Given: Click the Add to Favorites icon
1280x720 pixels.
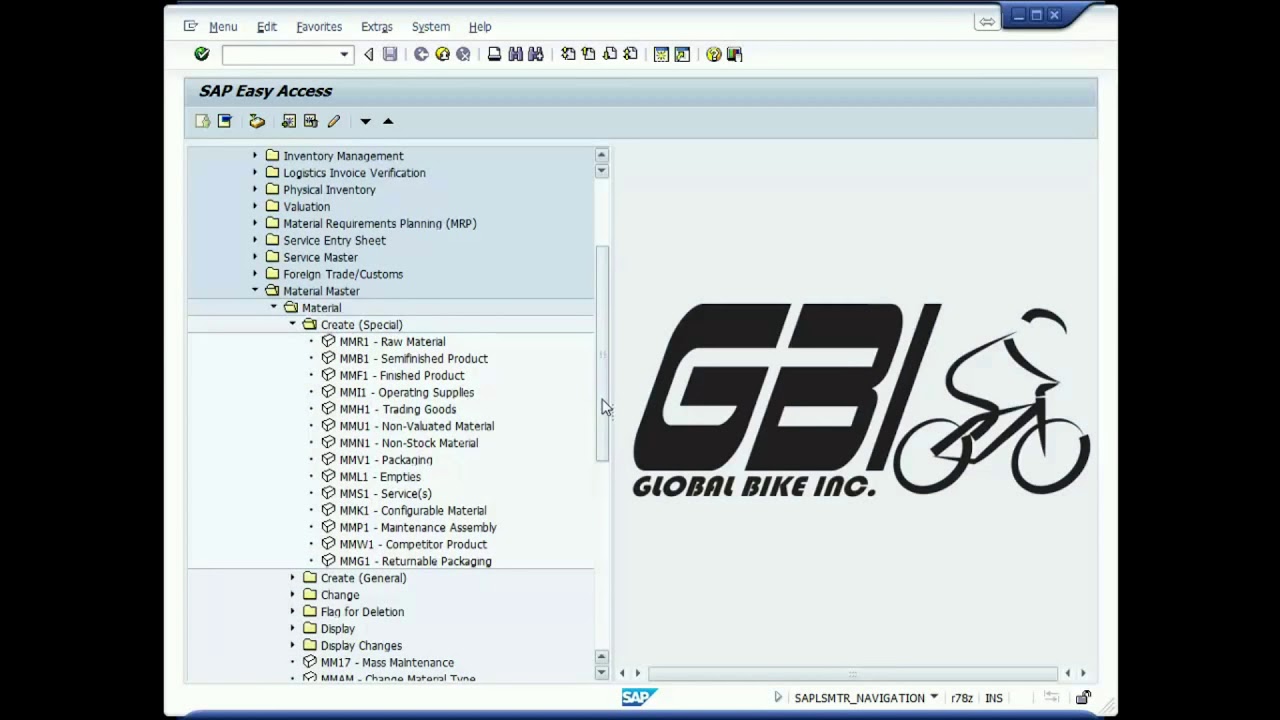Looking at the screenshot, I should point(289,121).
